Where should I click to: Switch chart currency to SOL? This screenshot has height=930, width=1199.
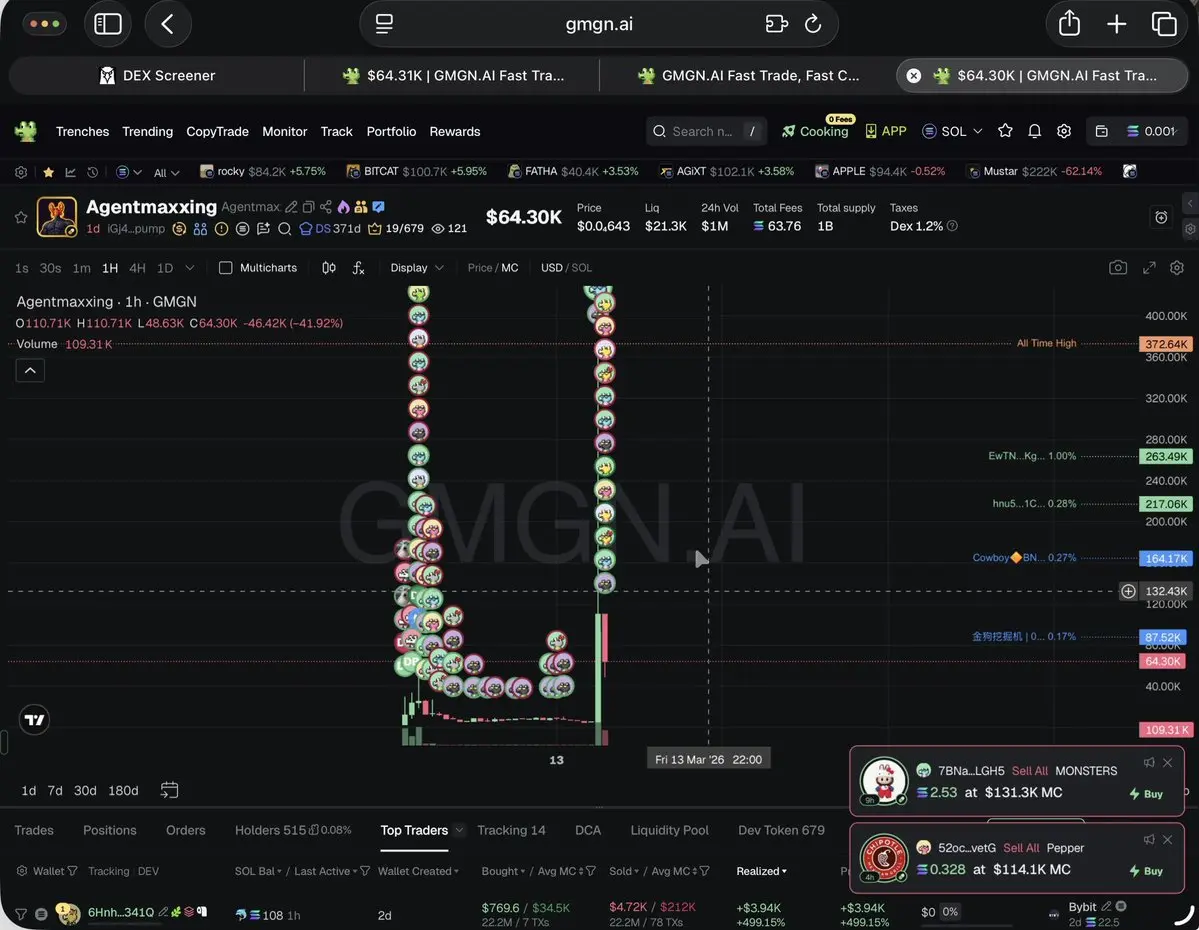[x=582, y=268]
